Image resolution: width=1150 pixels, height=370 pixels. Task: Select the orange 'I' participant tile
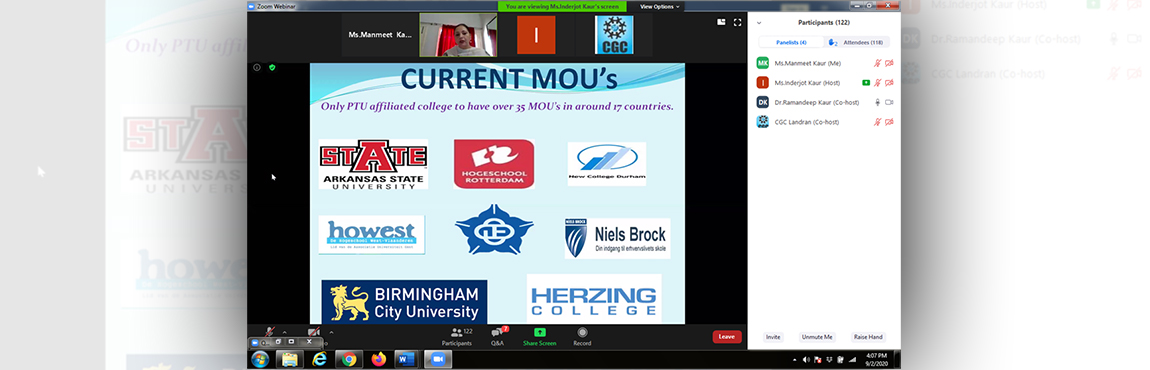coord(536,35)
